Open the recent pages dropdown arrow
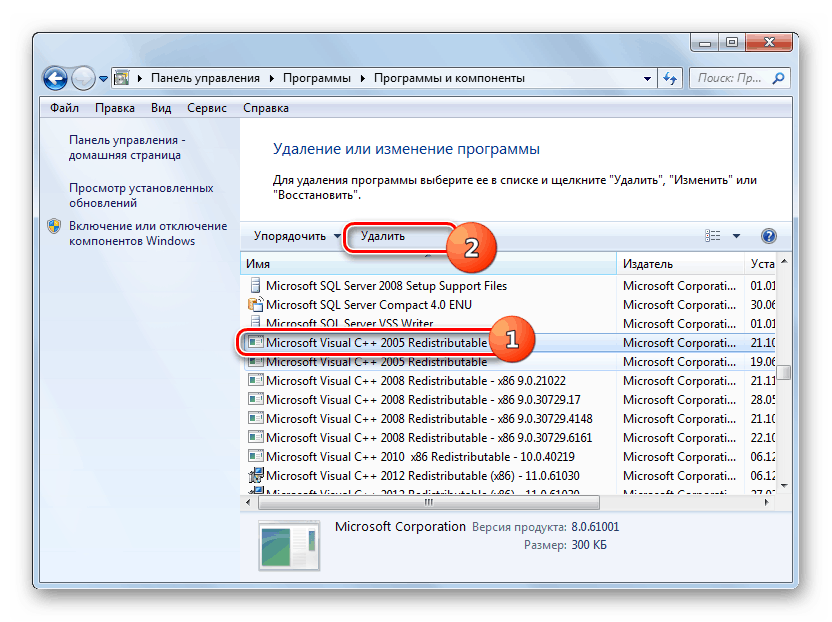The height and width of the screenshot is (622, 832). coord(103,79)
